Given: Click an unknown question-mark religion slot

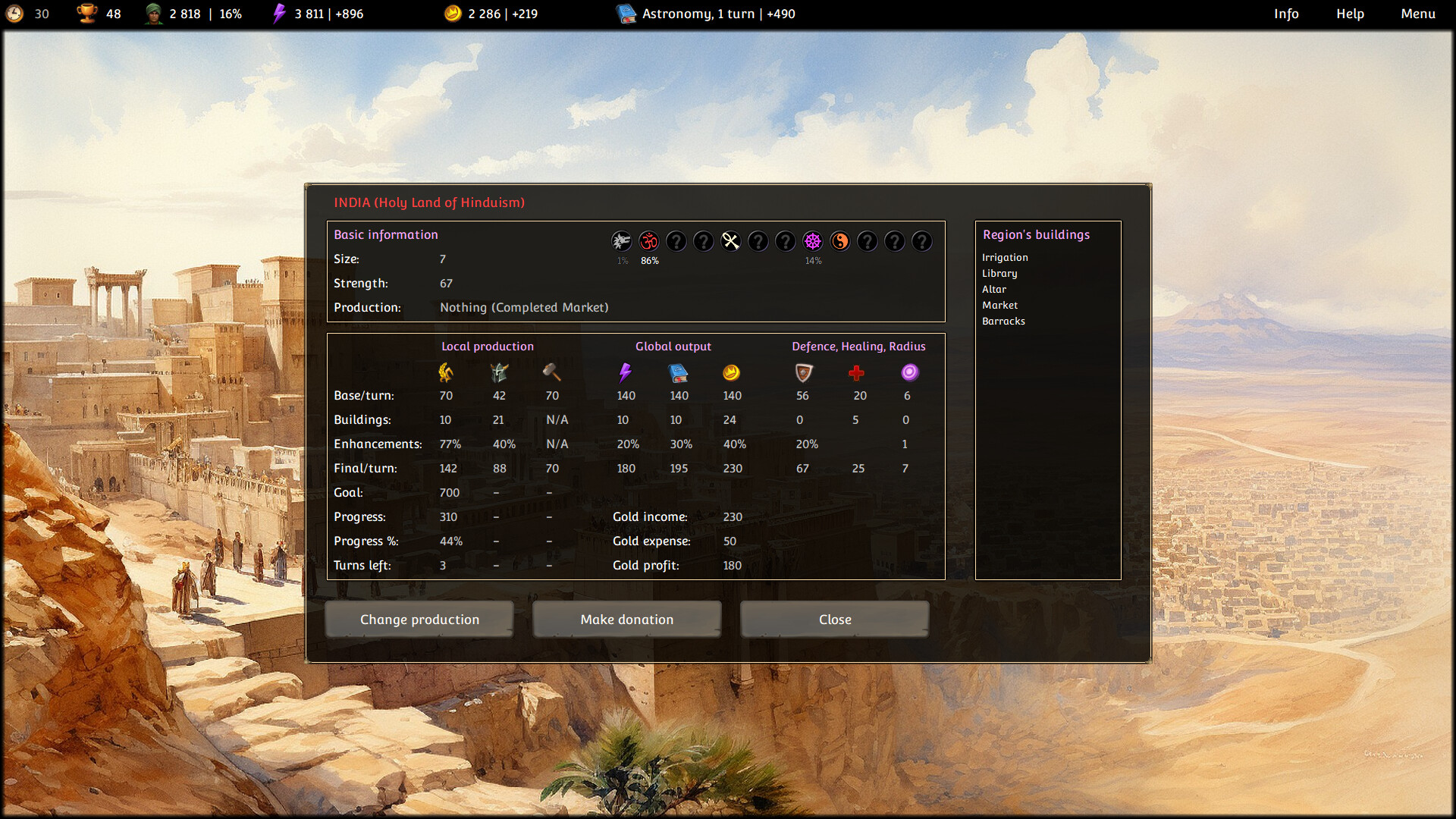Looking at the screenshot, I should 676,242.
